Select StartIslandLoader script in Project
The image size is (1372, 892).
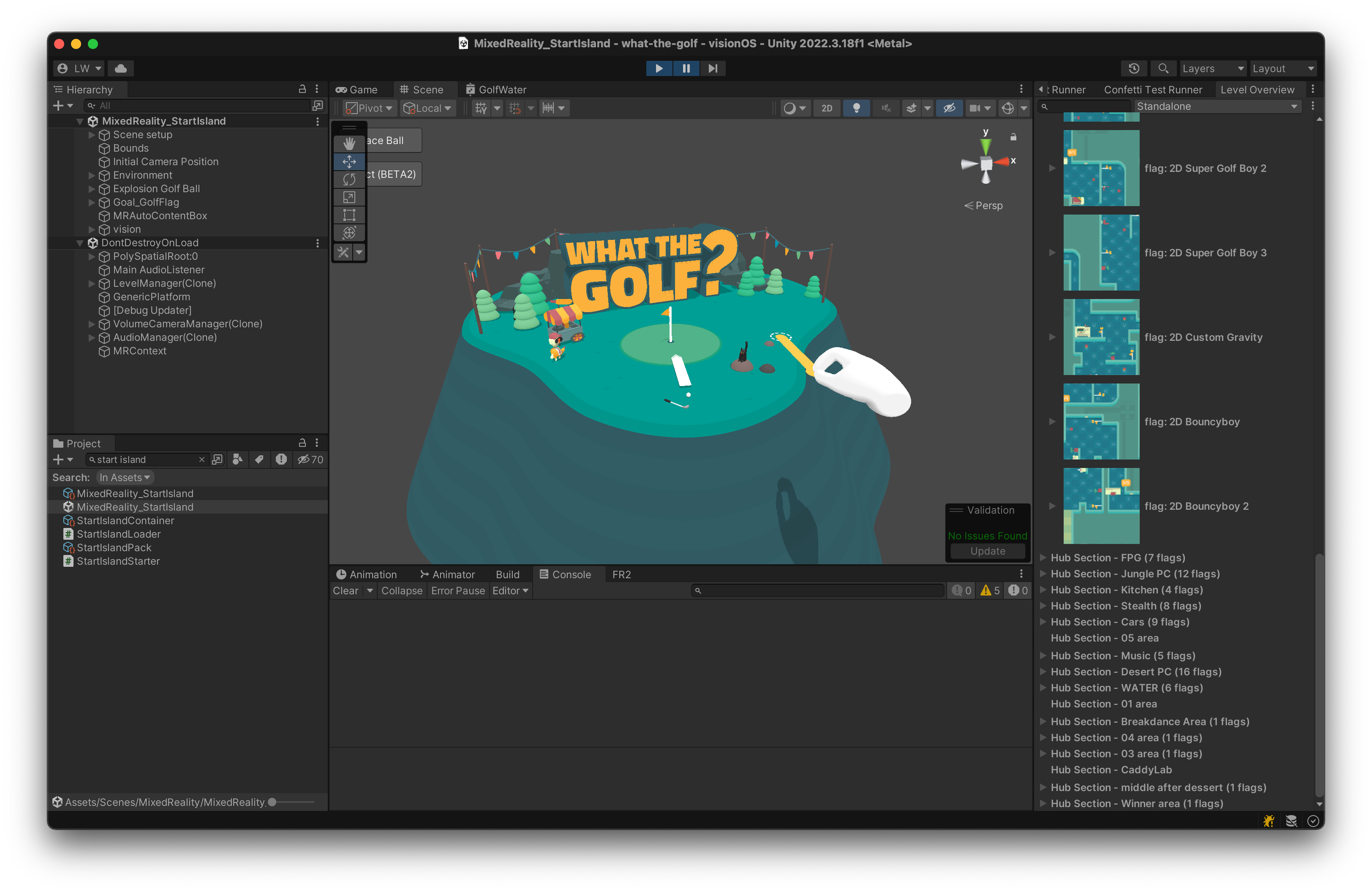119,534
